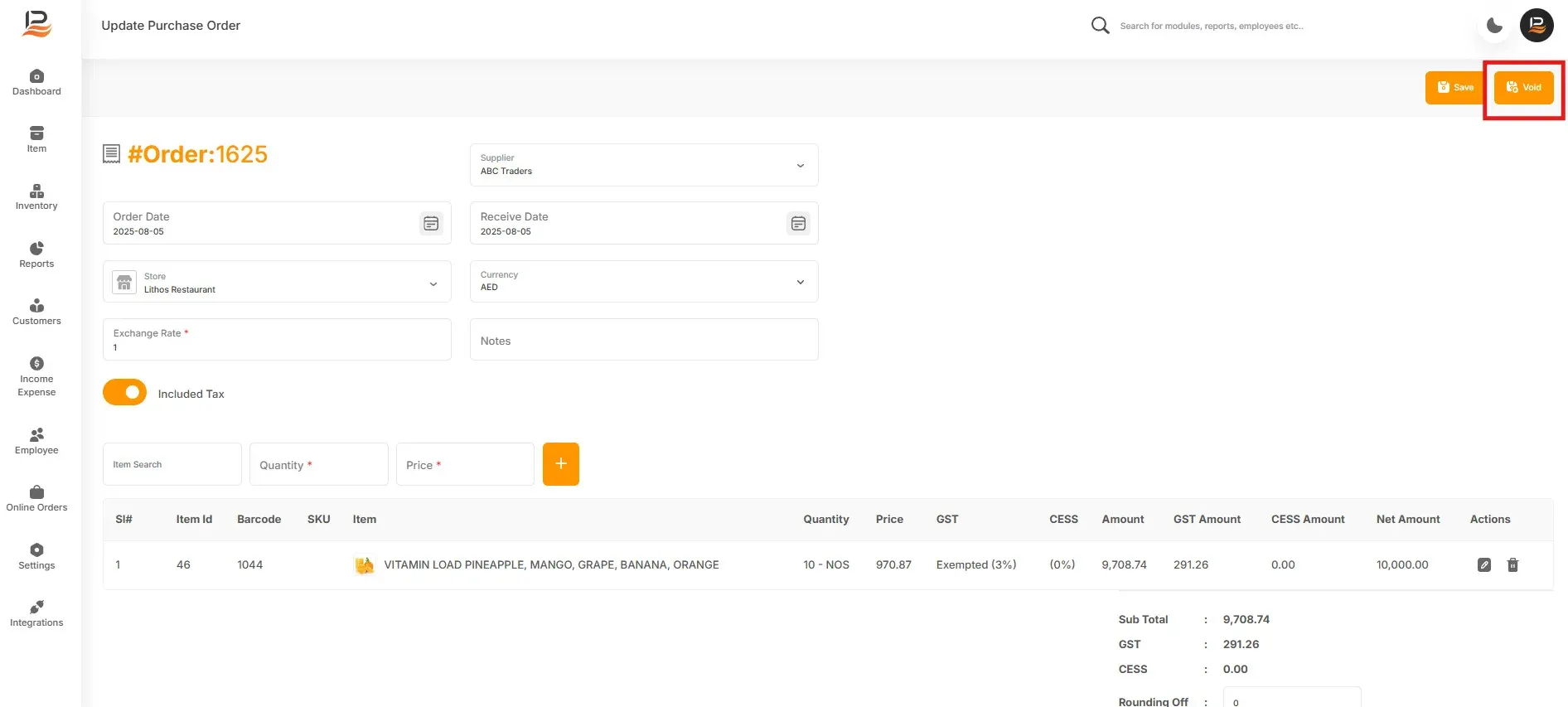Open the Receive Date calendar picker
The height and width of the screenshot is (707, 1568).
[798, 223]
